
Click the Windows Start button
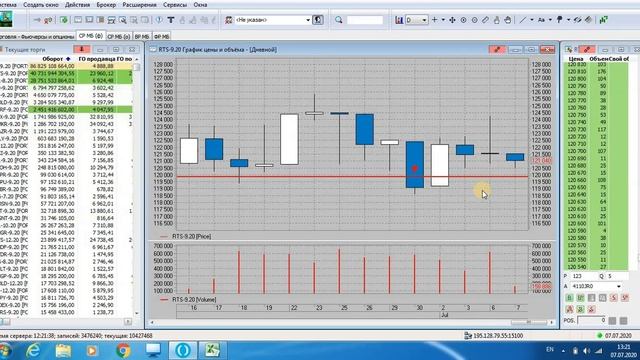click(5, 350)
